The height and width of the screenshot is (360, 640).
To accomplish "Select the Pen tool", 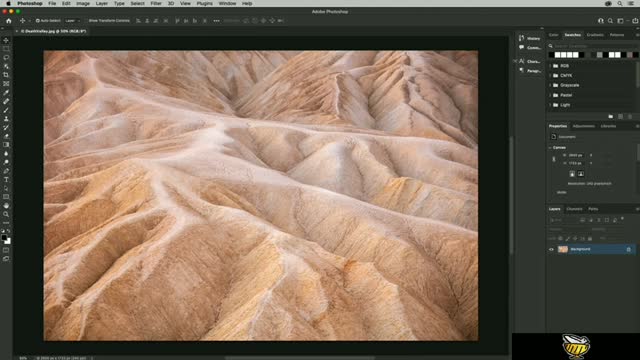I will [x=6, y=171].
